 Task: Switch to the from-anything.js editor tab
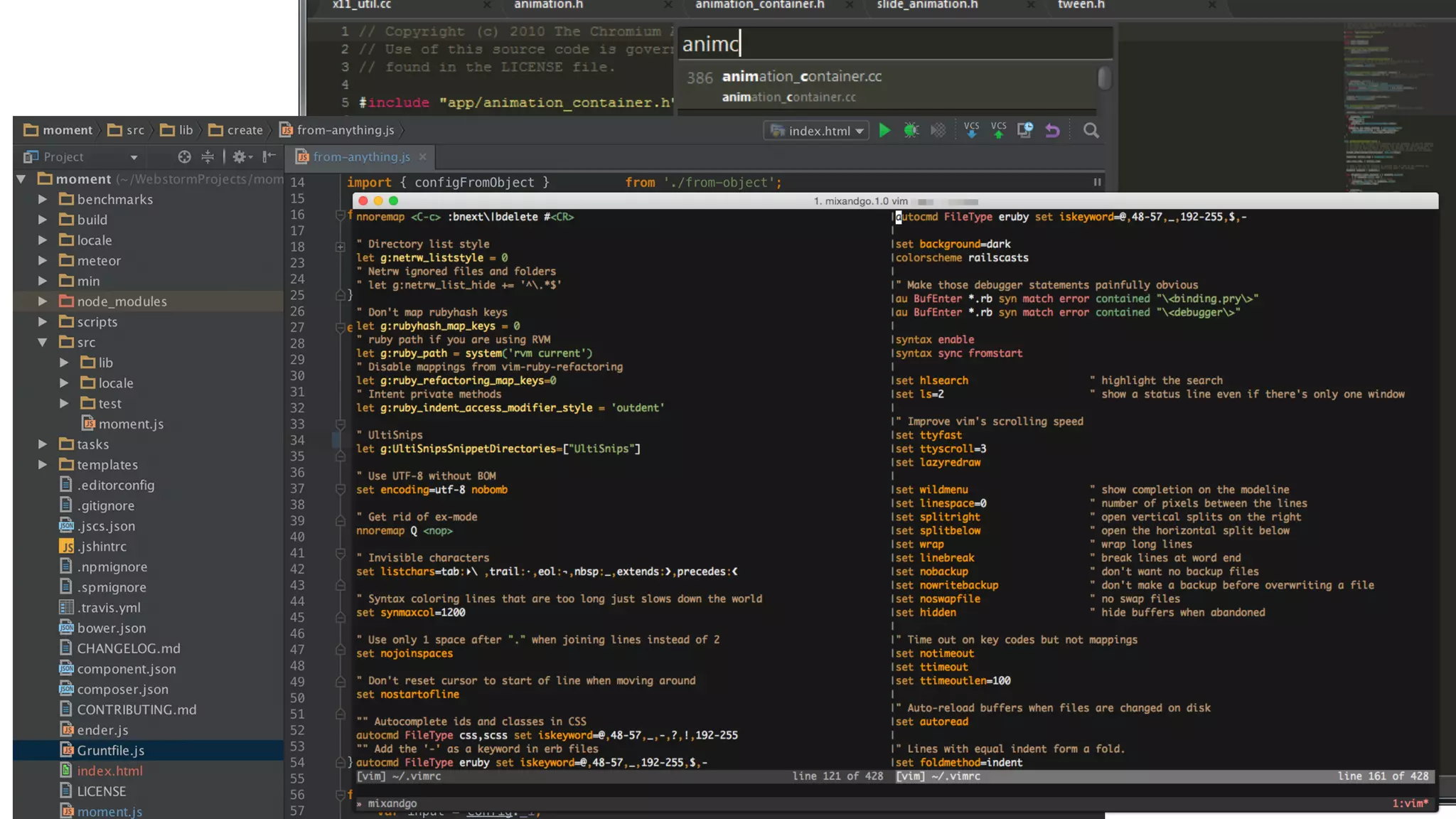[x=361, y=157]
